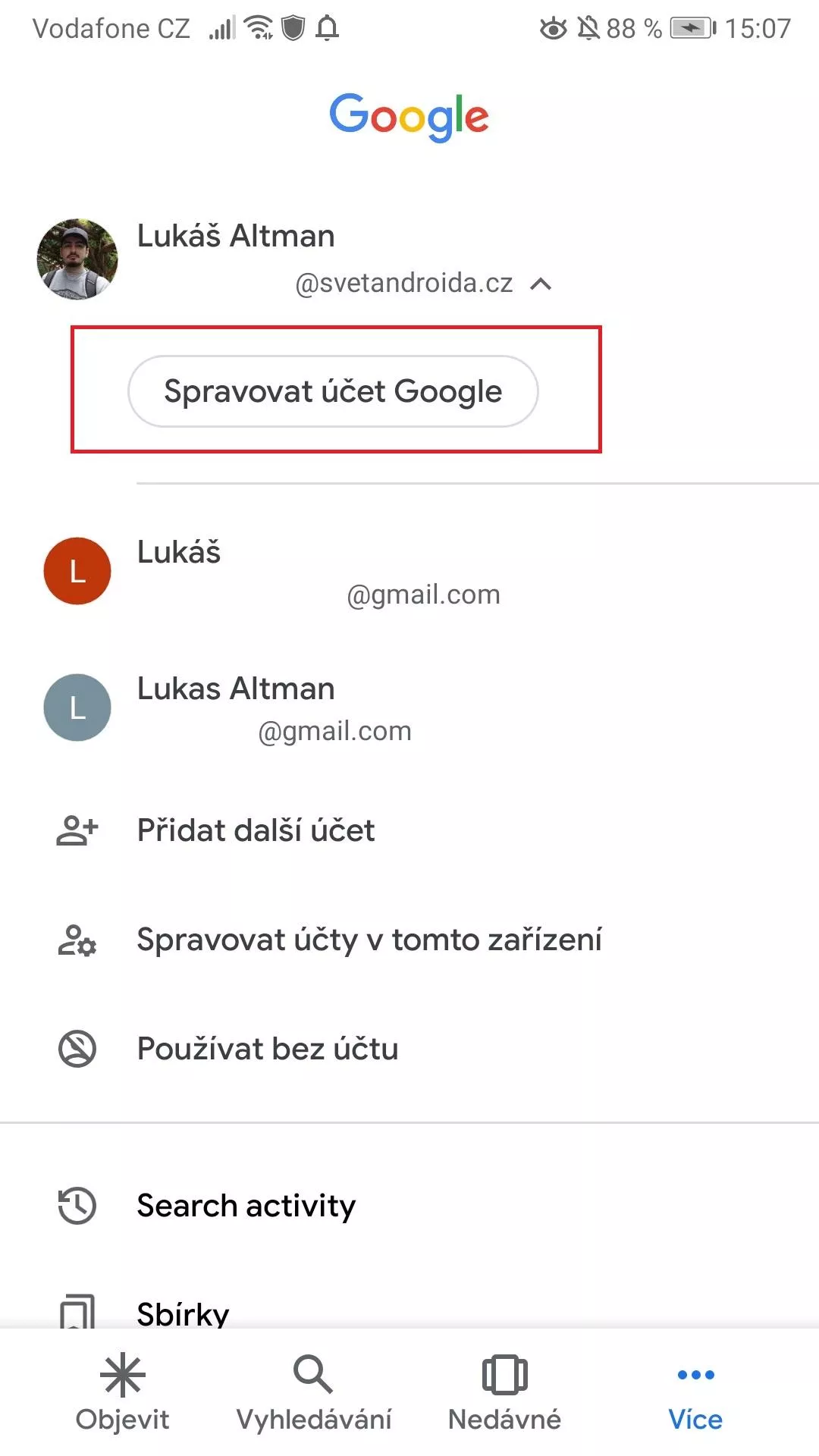Tap the Vyhledávání magnifier icon
Image resolution: width=819 pixels, height=1456 pixels.
(x=313, y=1375)
